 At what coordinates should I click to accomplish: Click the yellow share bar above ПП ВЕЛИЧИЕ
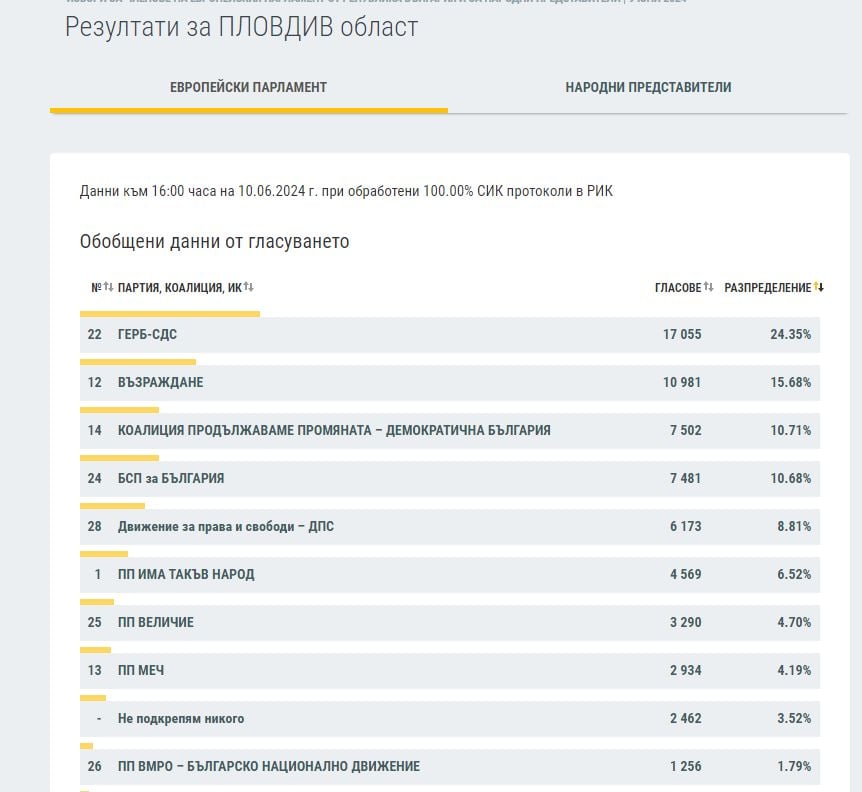(x=97, y=602)
